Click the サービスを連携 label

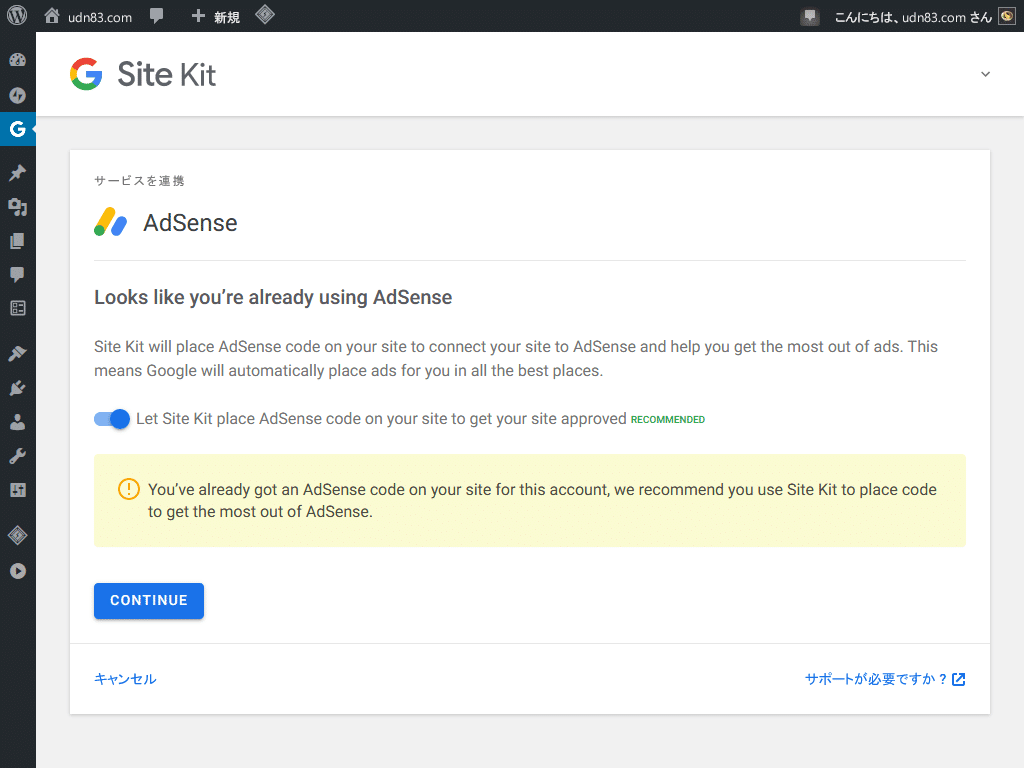click(139, 181)
